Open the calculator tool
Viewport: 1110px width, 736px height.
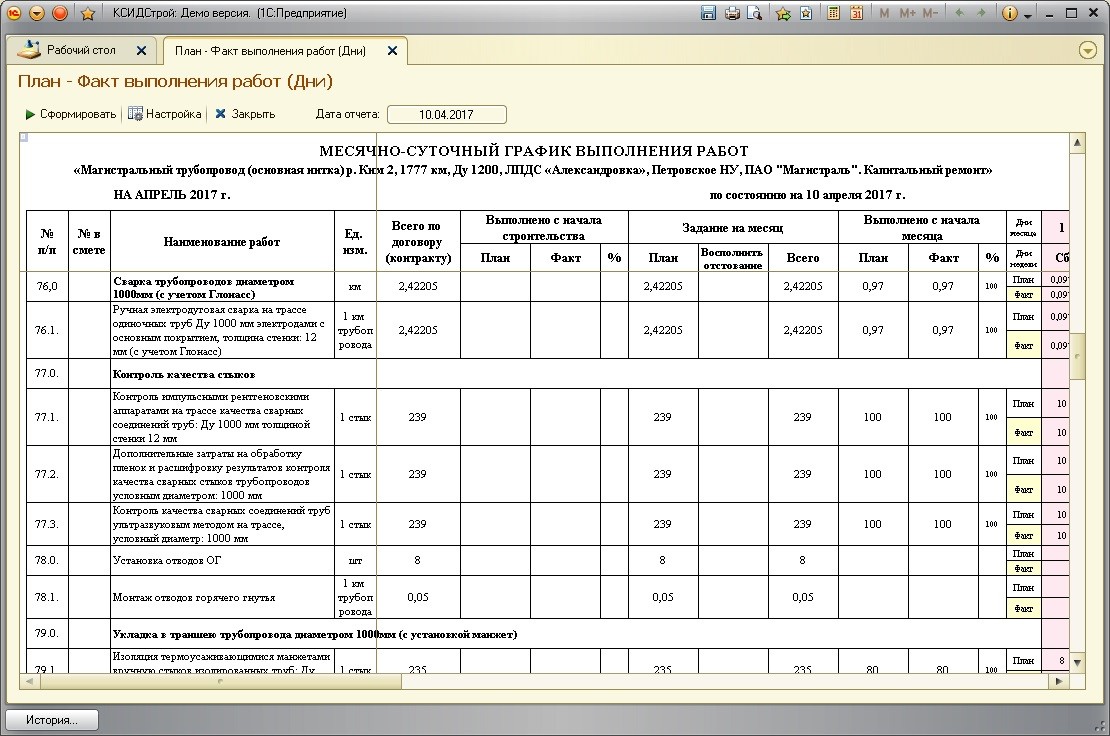tap(834, 13)
